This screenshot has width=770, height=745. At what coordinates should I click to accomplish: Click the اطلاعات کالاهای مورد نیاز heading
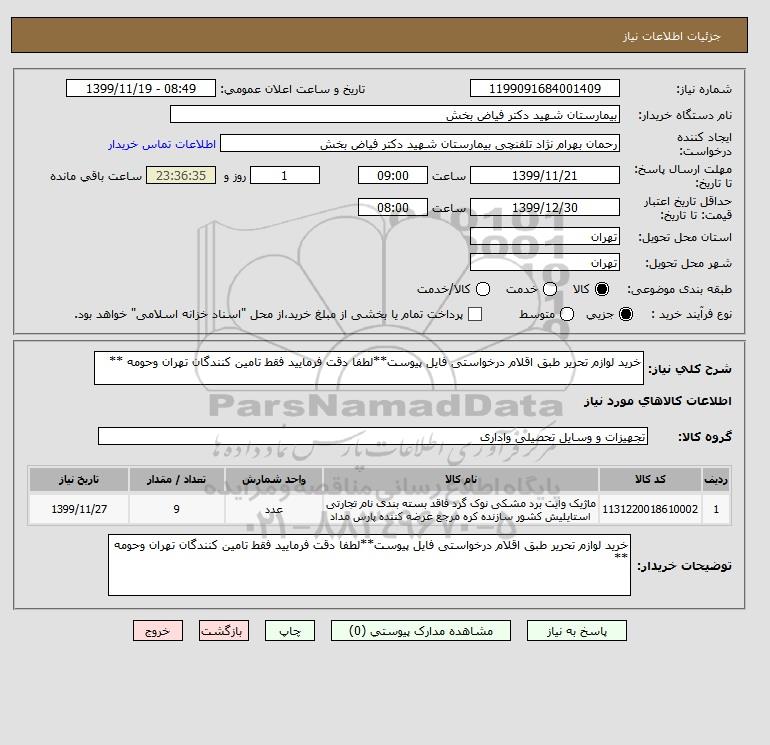tap(658, 401)
